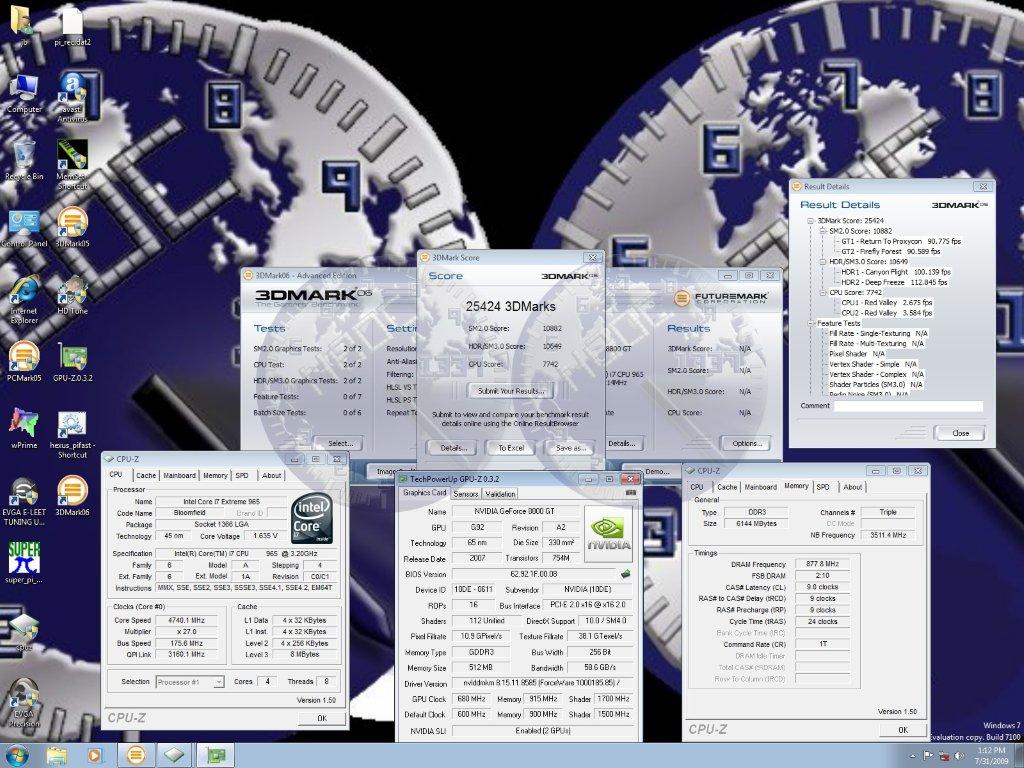Open Windows Media Player taskbar icon

95,756
